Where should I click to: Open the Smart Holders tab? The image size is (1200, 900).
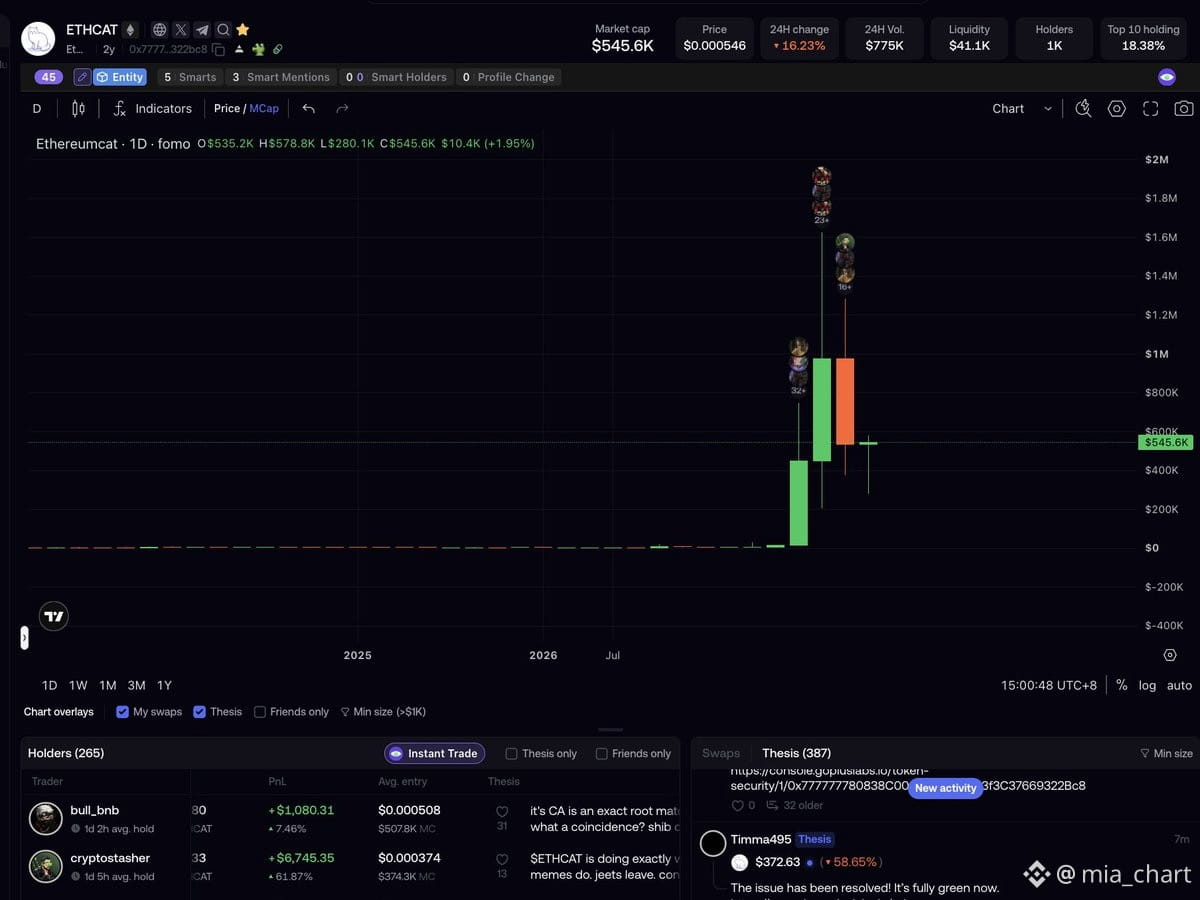click(395, 77)
